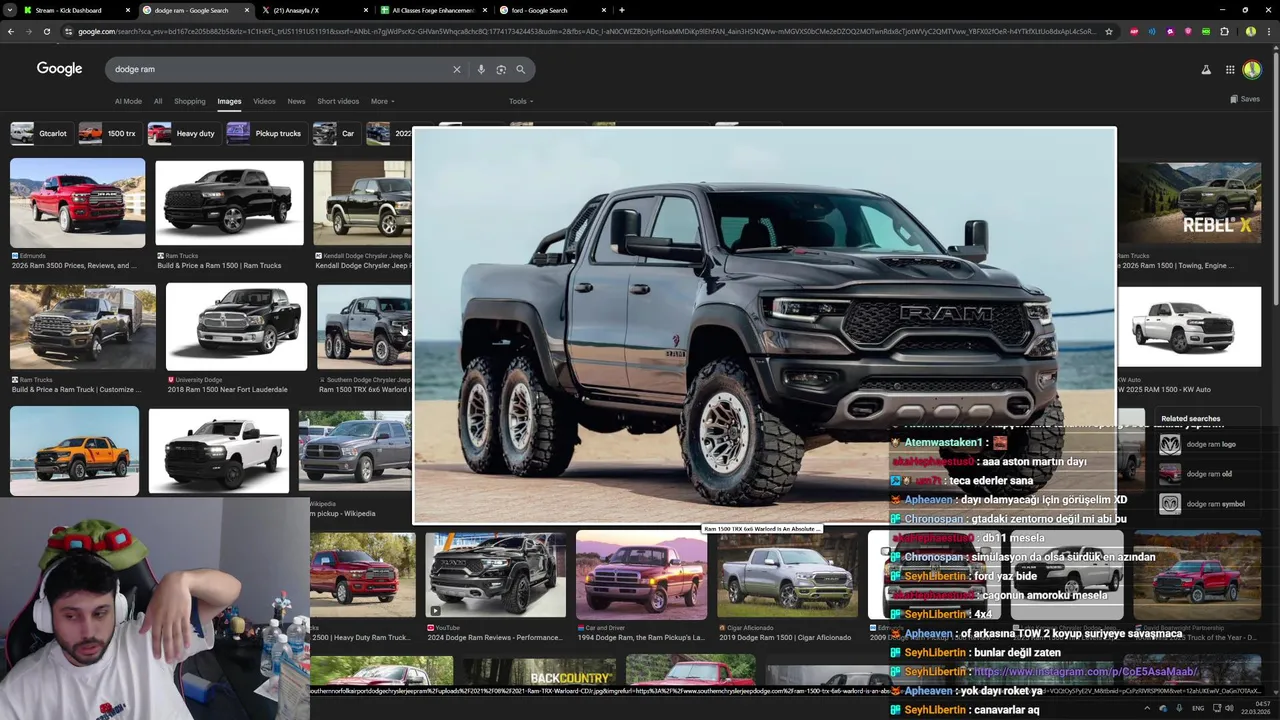Close the ford - Google Search tab
This screenshot has height=720, width=1280.
603,10
